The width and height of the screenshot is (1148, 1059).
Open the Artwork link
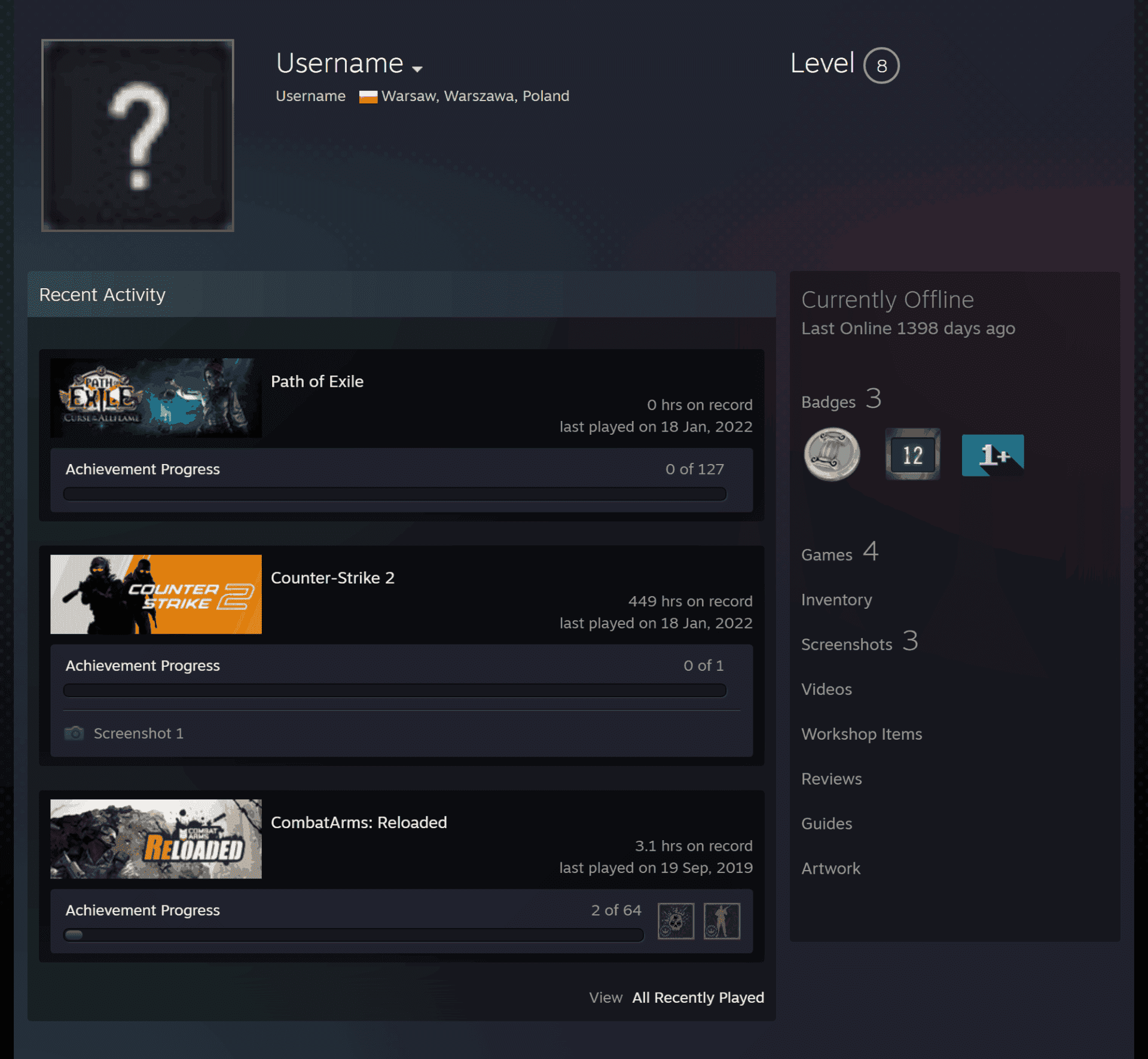831,869
